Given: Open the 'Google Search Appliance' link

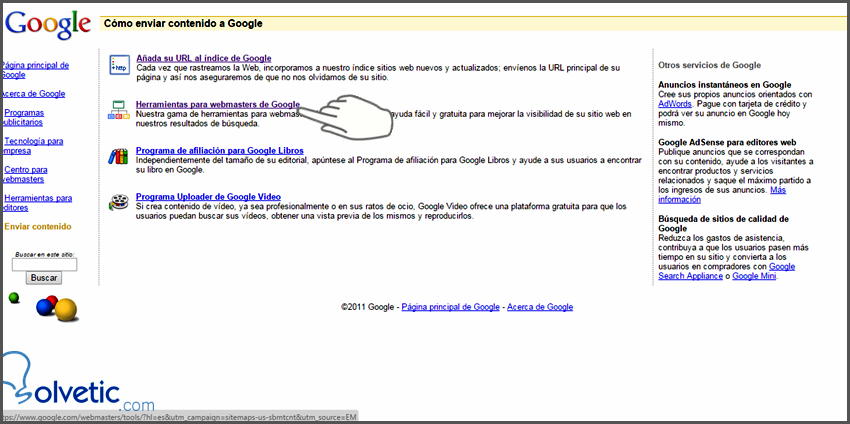Looking at the screenshot, I should click(x=726, y=271).
